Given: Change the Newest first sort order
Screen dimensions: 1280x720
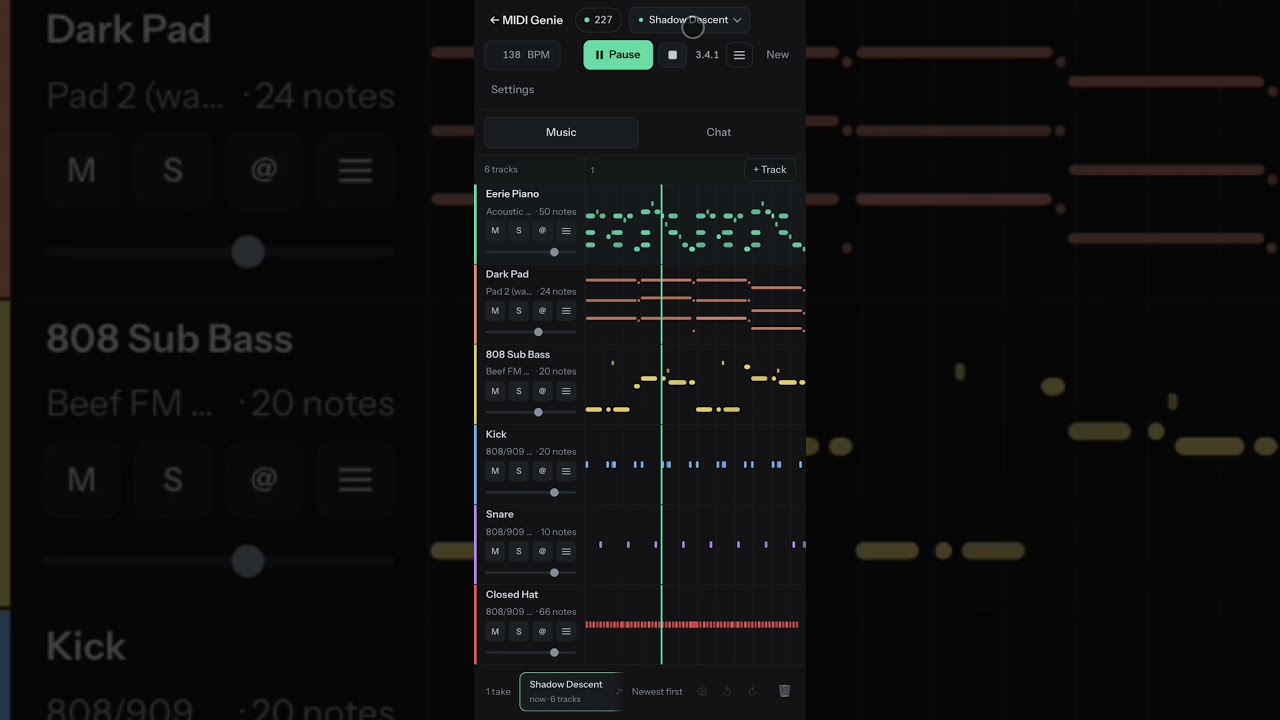Looking at the screenshot, I should 657,691.
